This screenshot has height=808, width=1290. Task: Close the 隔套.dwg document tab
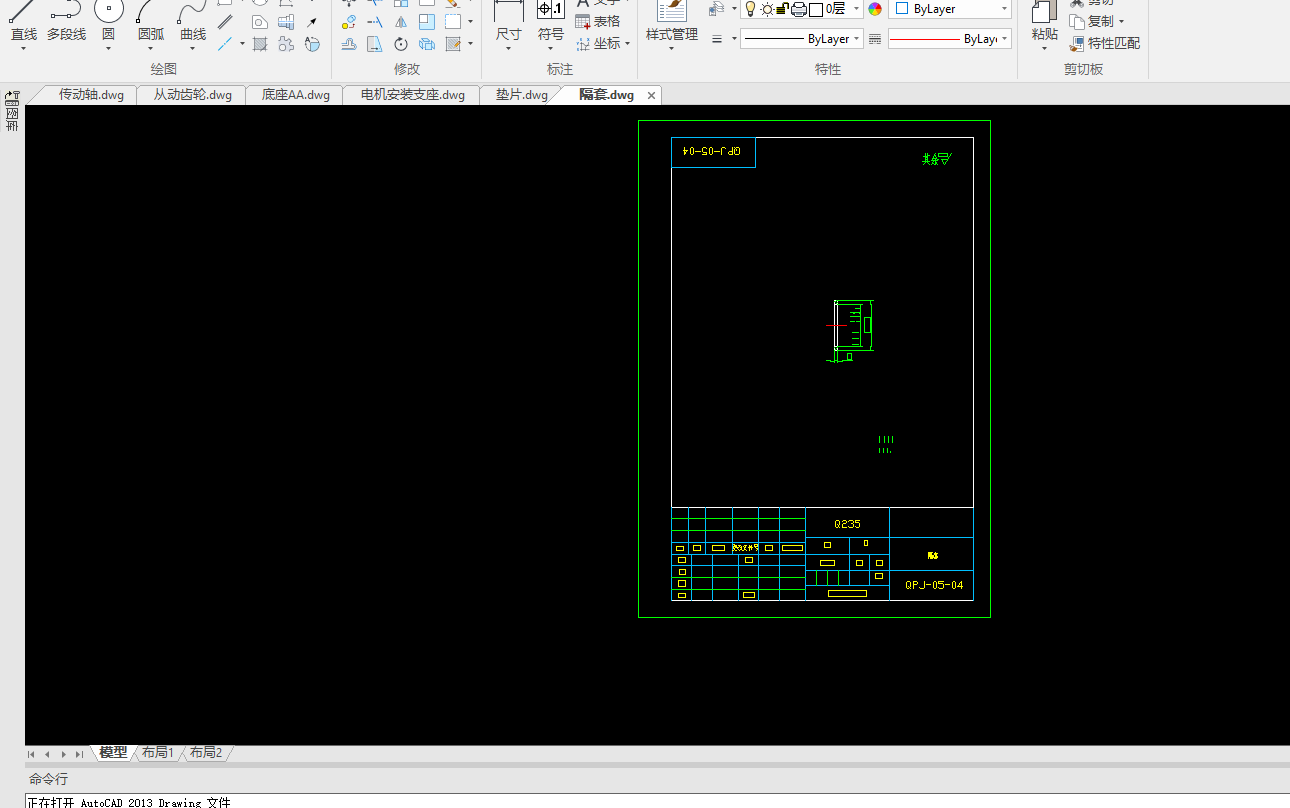click(652, 96)
